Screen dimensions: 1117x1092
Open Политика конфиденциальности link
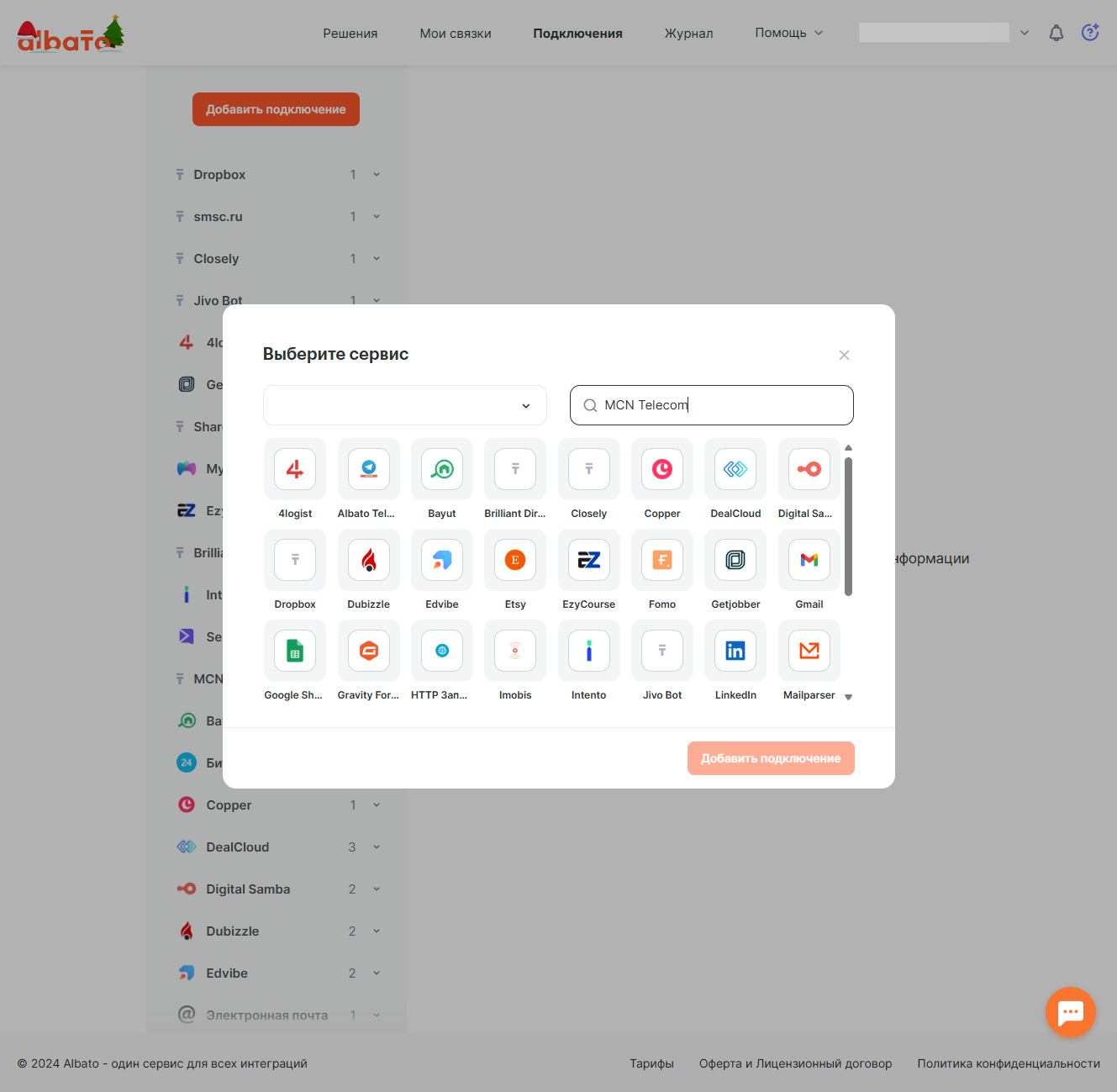pyautogui.click(x=1009, y=1063)
